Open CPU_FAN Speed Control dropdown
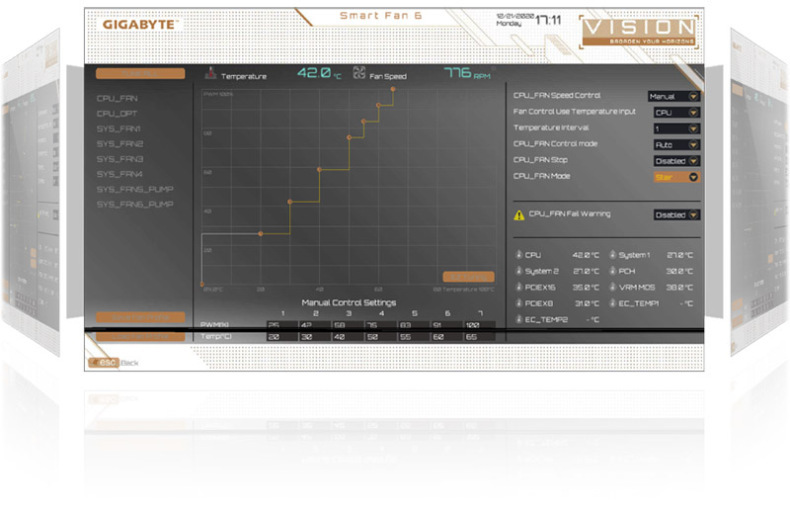The image size is (790, 506). tap(674, 96)
